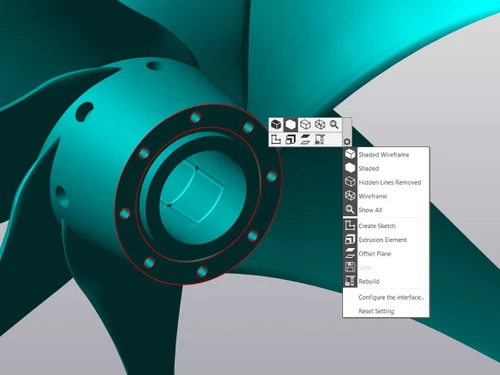Click the greyed Save menu entry

(386, 267)
